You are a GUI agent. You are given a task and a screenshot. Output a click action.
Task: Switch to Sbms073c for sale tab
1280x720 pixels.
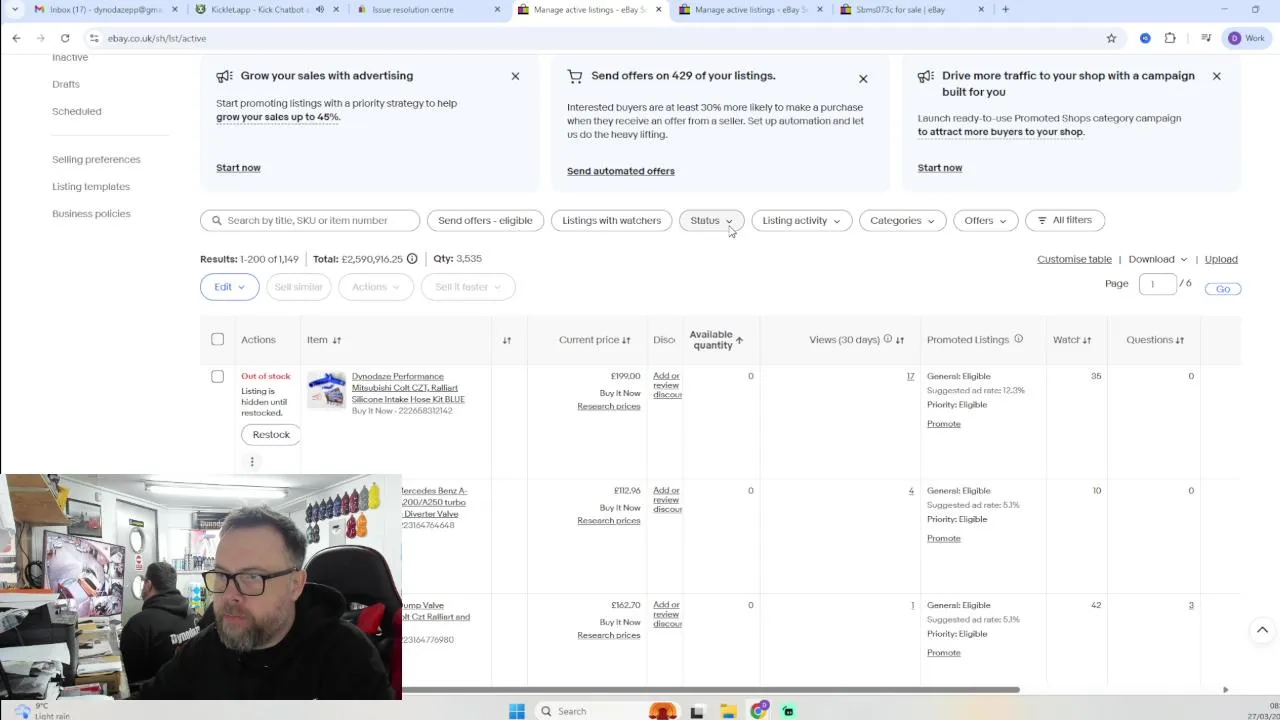coord(912,10)
